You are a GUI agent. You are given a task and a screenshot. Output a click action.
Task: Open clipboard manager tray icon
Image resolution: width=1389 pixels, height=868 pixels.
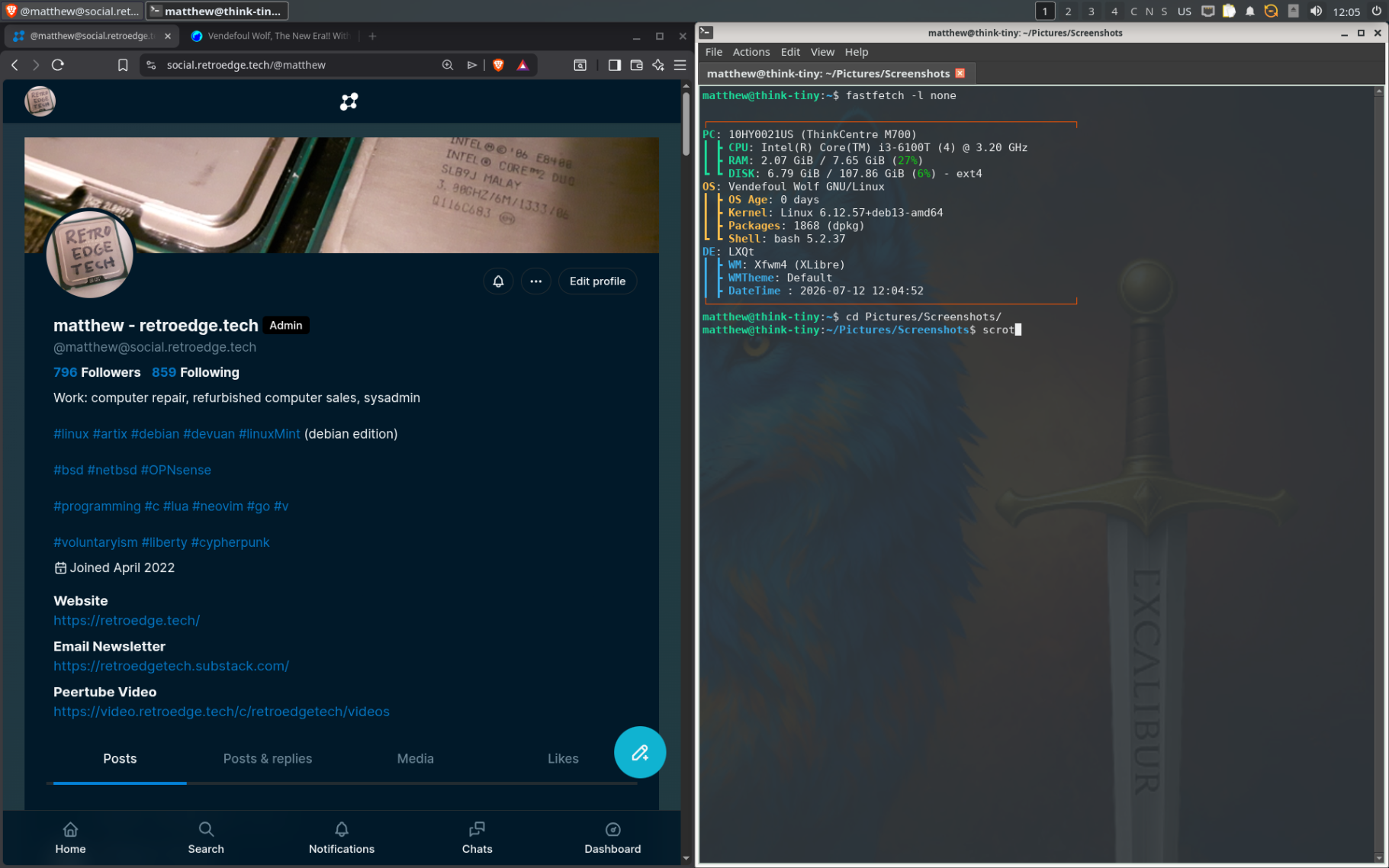tap(1229, 11)
